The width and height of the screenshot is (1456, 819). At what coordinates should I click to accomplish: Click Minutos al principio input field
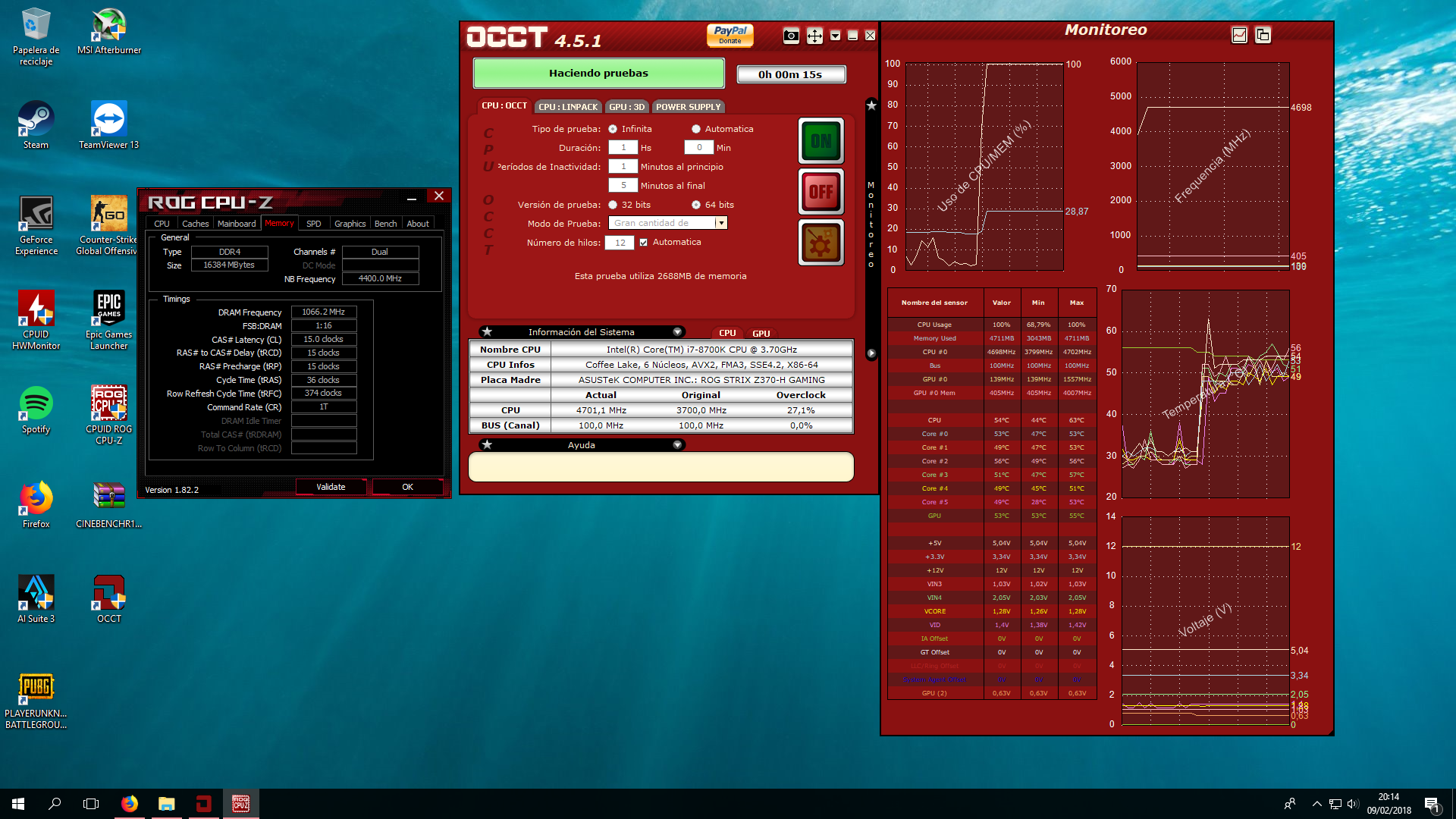click(623, 167)
